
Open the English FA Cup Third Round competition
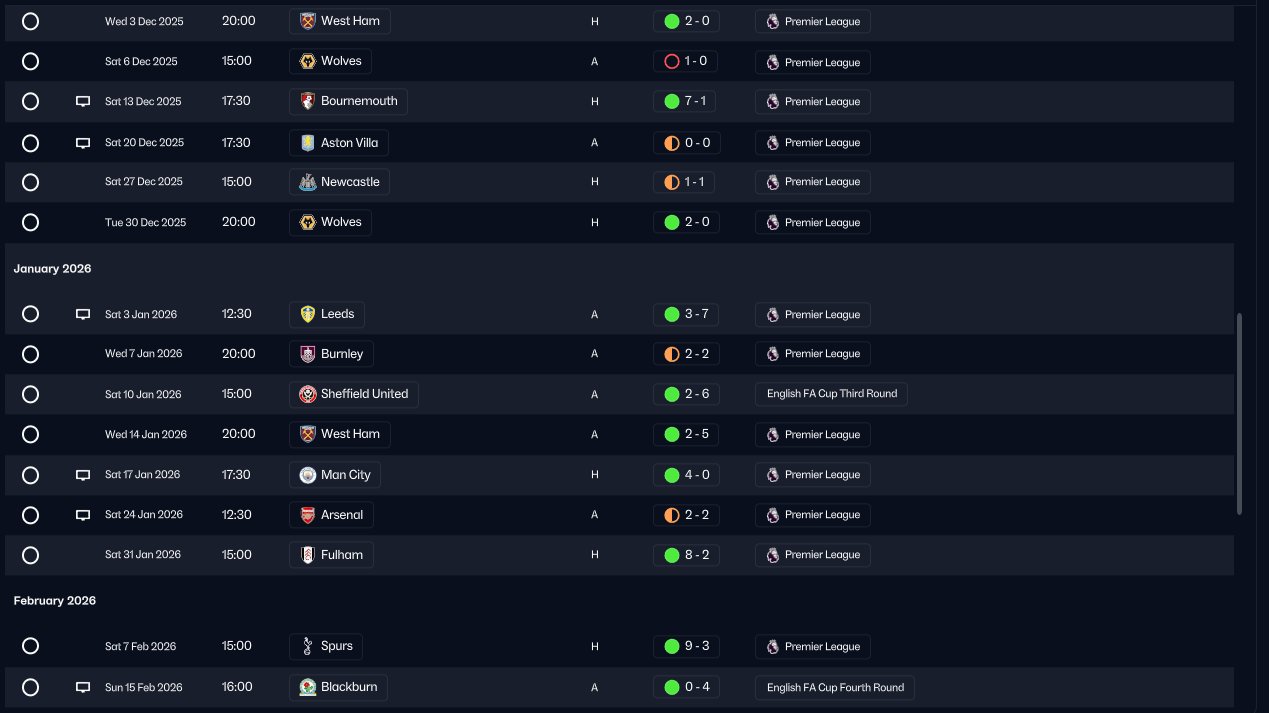[x=831, y=394]
